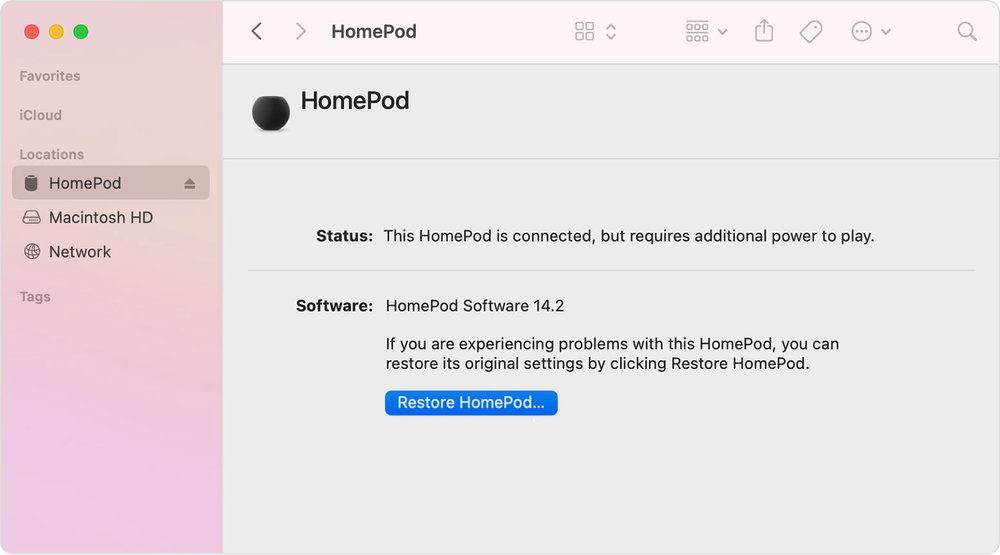The width and height of the screenshot is (1000, 555).
Task: Select HomePod in the sidebar
Action: (x=85, y=183)
